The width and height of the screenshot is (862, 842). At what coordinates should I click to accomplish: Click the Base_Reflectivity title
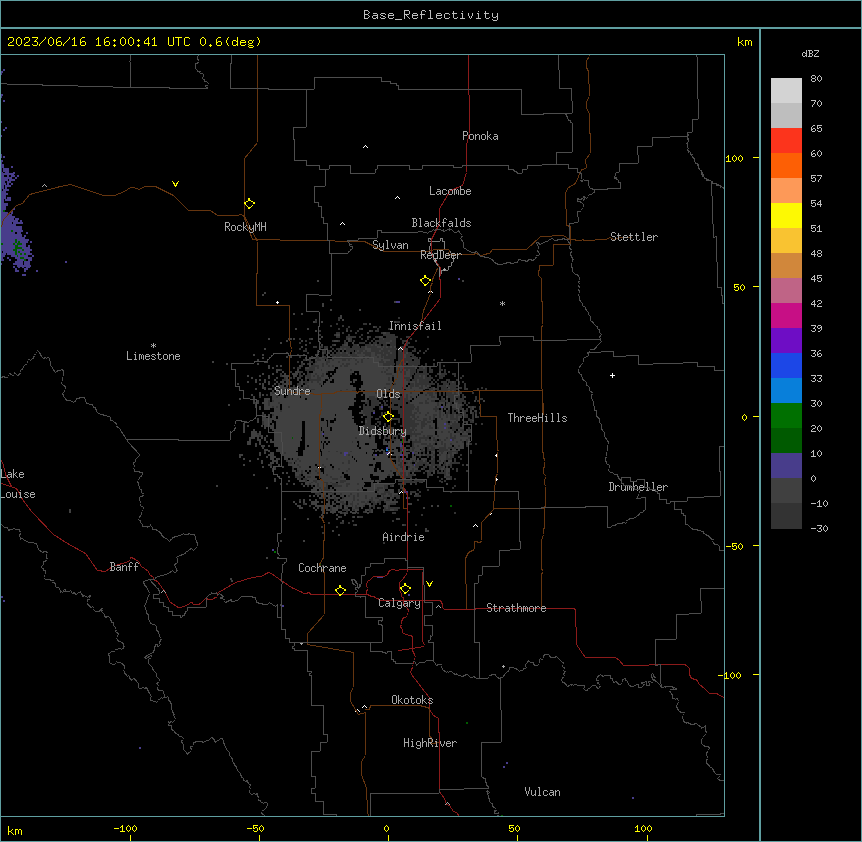click(431, 15)
